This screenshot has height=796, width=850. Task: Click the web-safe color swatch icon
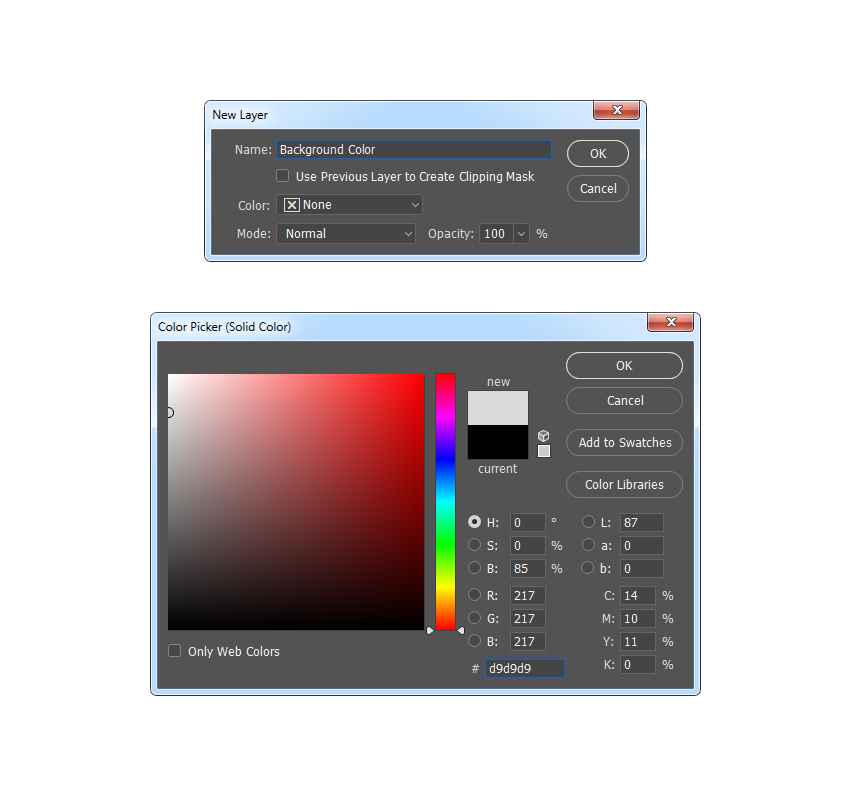pyautogui.click(x=543, y=452)
